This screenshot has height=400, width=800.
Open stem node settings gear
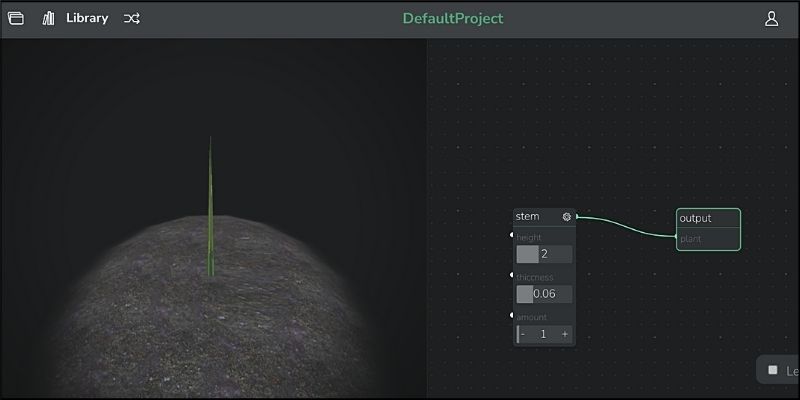566,217
